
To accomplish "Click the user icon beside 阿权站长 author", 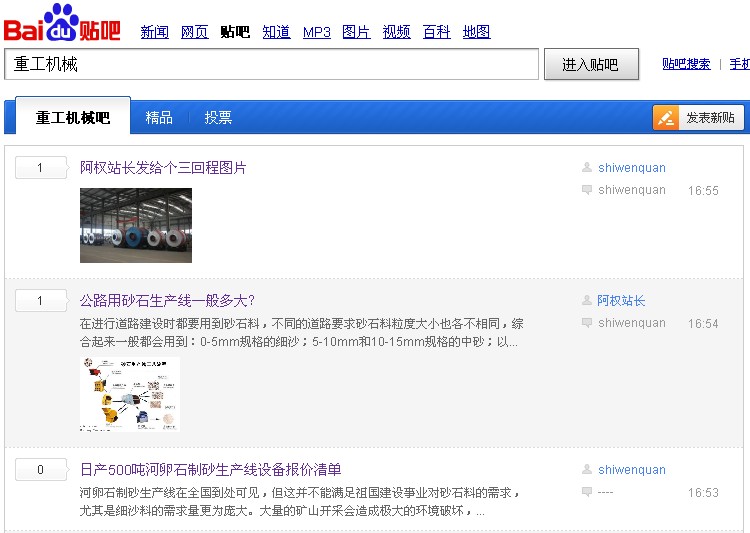I will 586,300.
